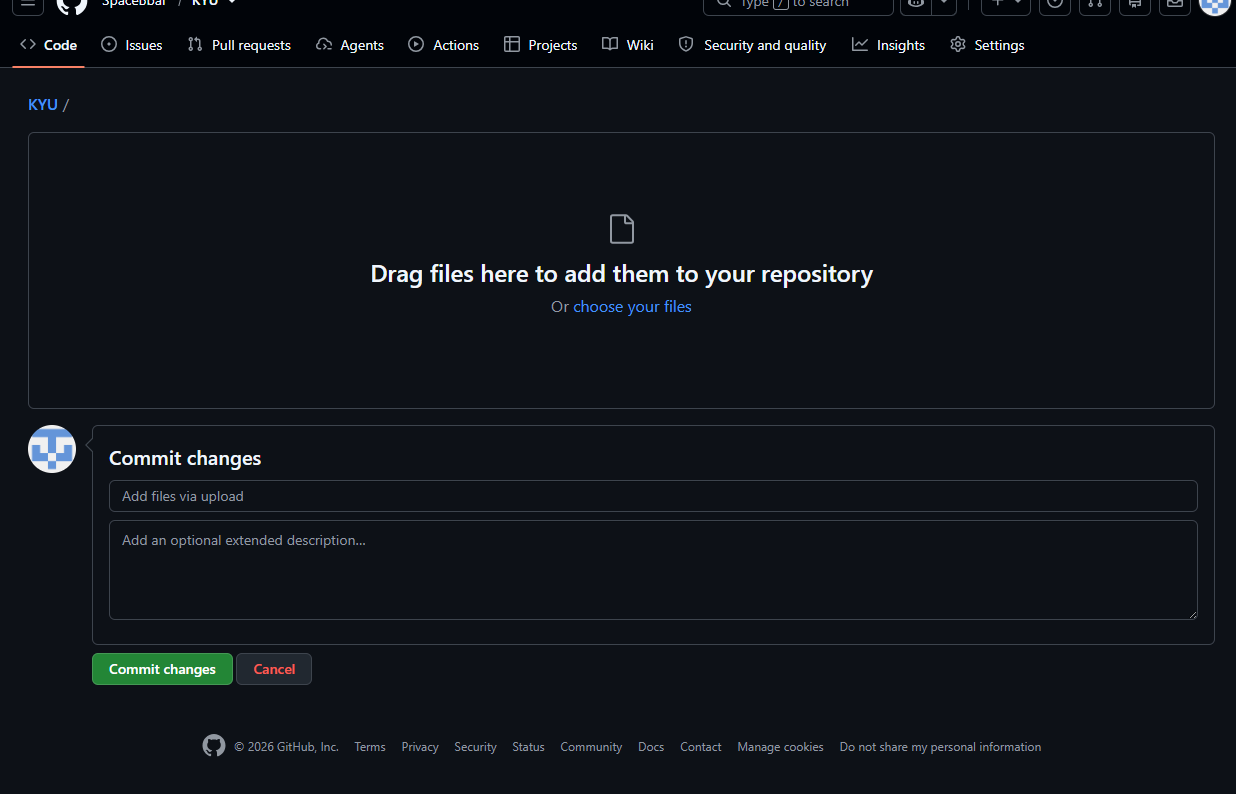This screenshot has height=794, width=1236.
Task: Open the Pull requests tab
Action: (239, 45)
